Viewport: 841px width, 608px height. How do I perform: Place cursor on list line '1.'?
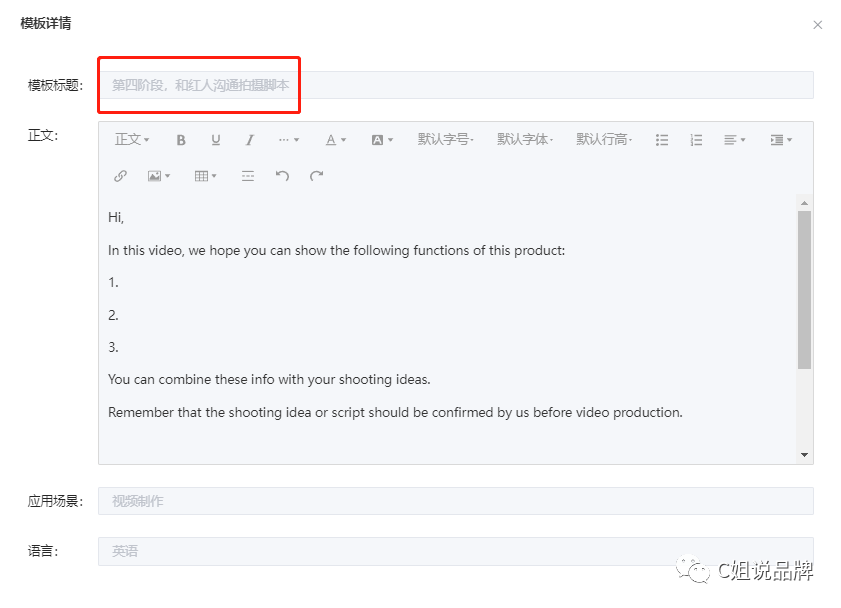(113, 283)
